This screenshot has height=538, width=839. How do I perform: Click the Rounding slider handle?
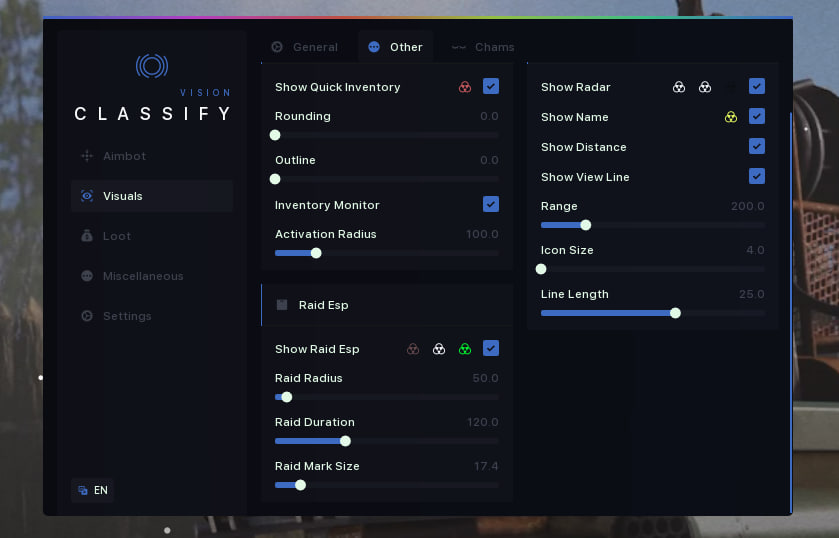click(x=275, y=135)
